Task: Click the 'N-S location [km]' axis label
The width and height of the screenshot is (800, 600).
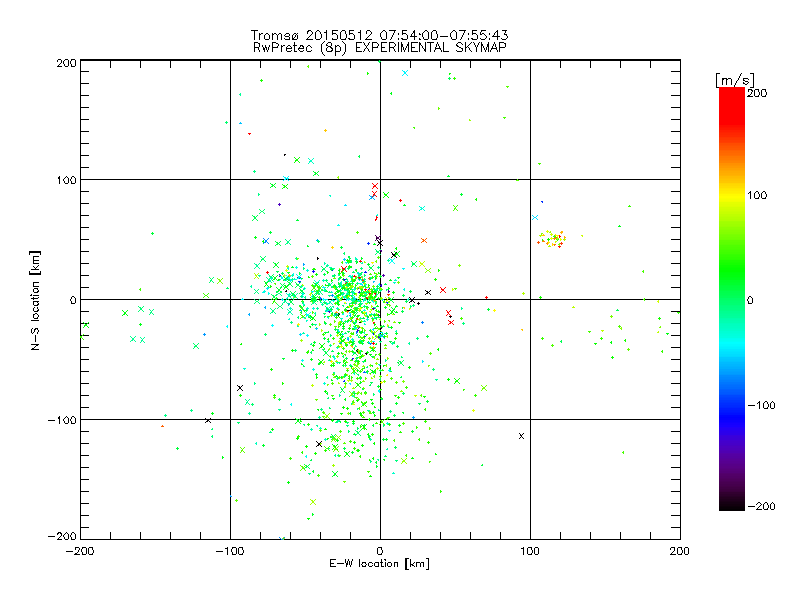Action: (35, 300)
